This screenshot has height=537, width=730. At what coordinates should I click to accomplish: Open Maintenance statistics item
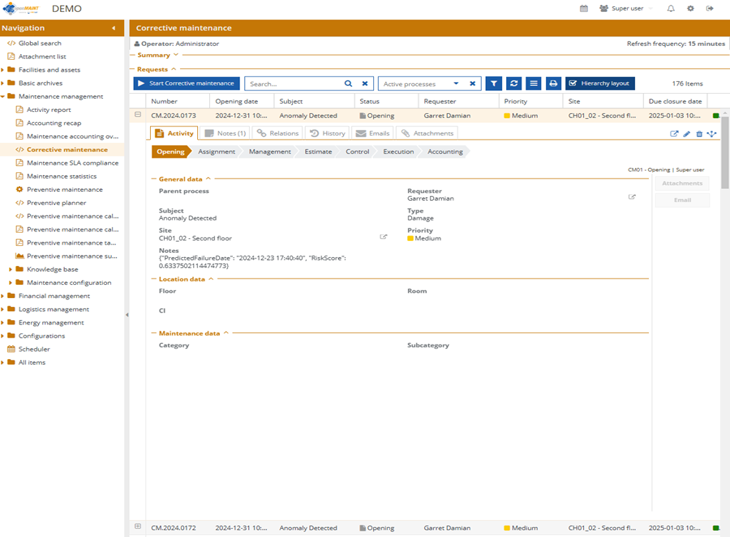61,176
